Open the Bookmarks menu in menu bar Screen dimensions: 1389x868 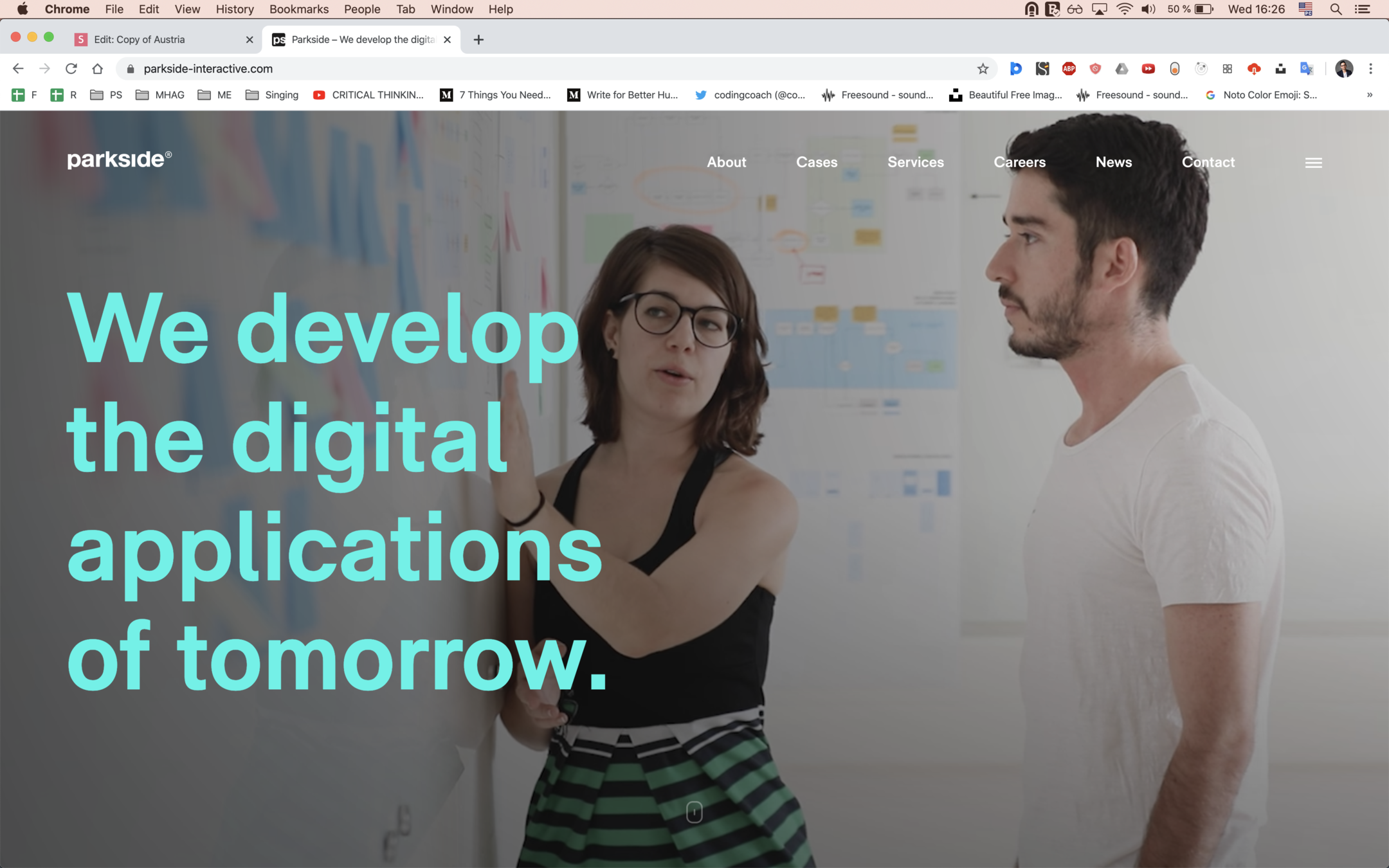pos(298,9)
